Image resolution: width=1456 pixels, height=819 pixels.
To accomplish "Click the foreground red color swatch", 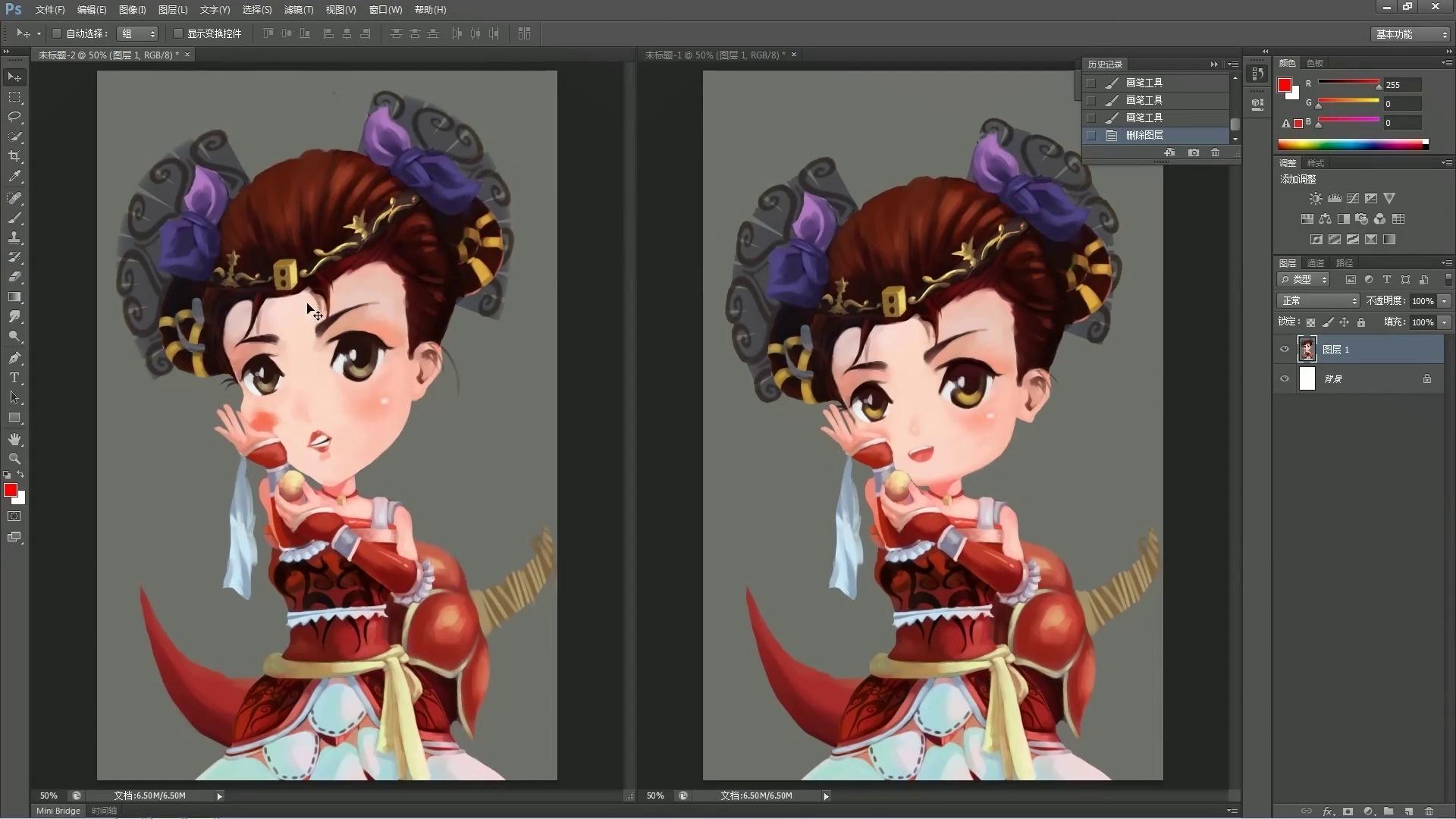I will click(x=11, y=491).
